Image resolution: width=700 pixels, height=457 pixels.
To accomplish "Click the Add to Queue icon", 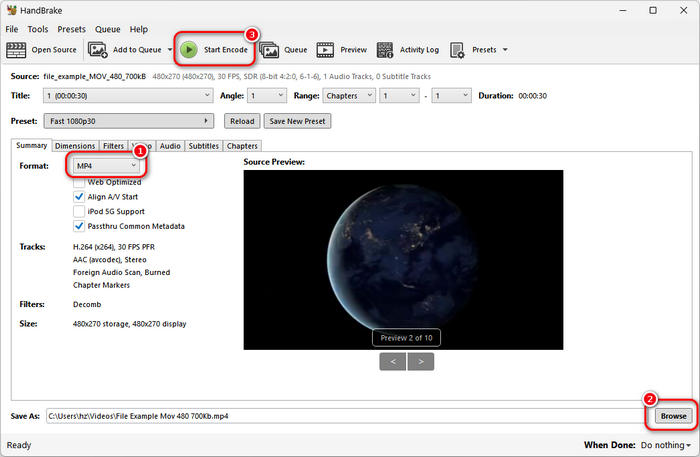I will point(98,50).
